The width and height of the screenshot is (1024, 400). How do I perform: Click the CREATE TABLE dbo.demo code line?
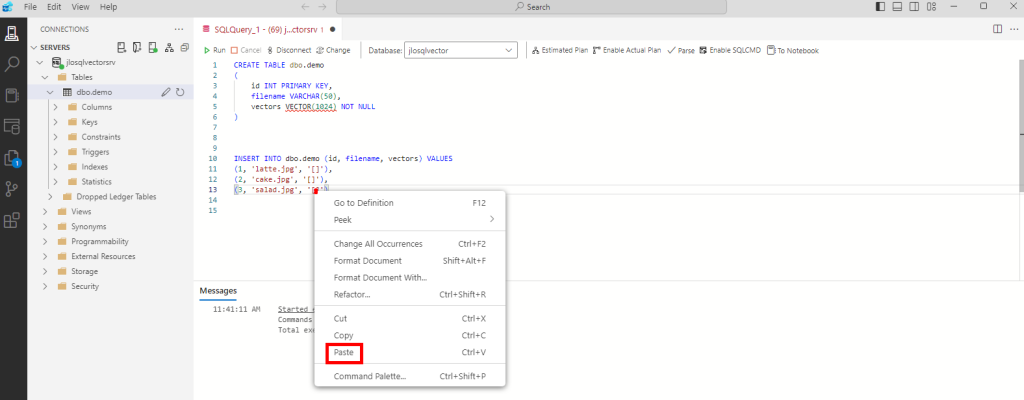click(x=279, y=65)
